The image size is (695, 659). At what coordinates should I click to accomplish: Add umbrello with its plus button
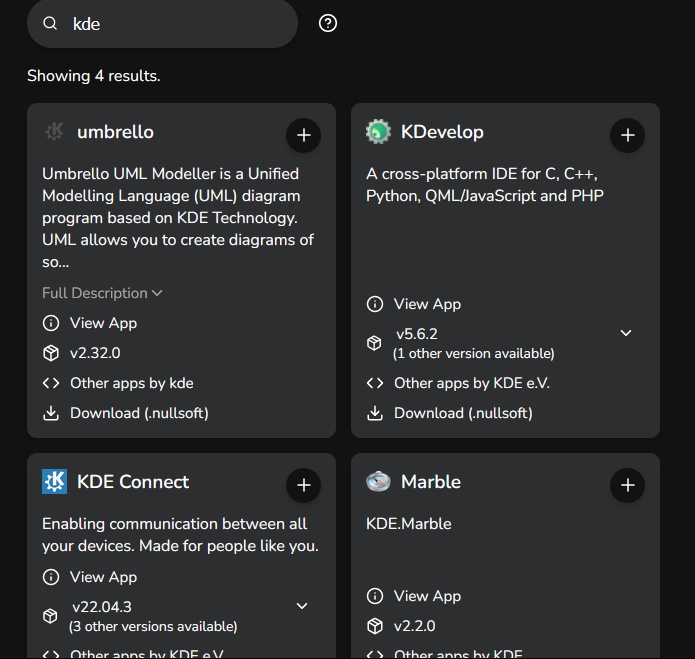[x=303, y=135]
